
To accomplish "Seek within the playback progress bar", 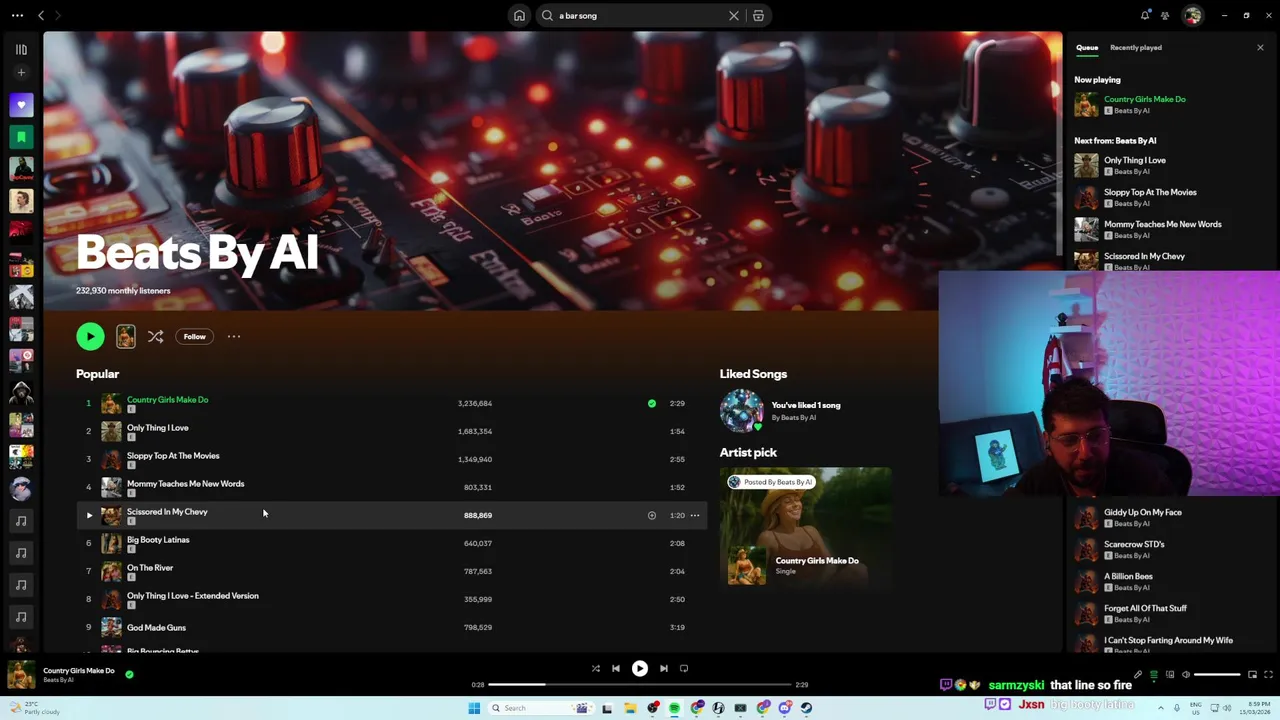I will 640,685.
